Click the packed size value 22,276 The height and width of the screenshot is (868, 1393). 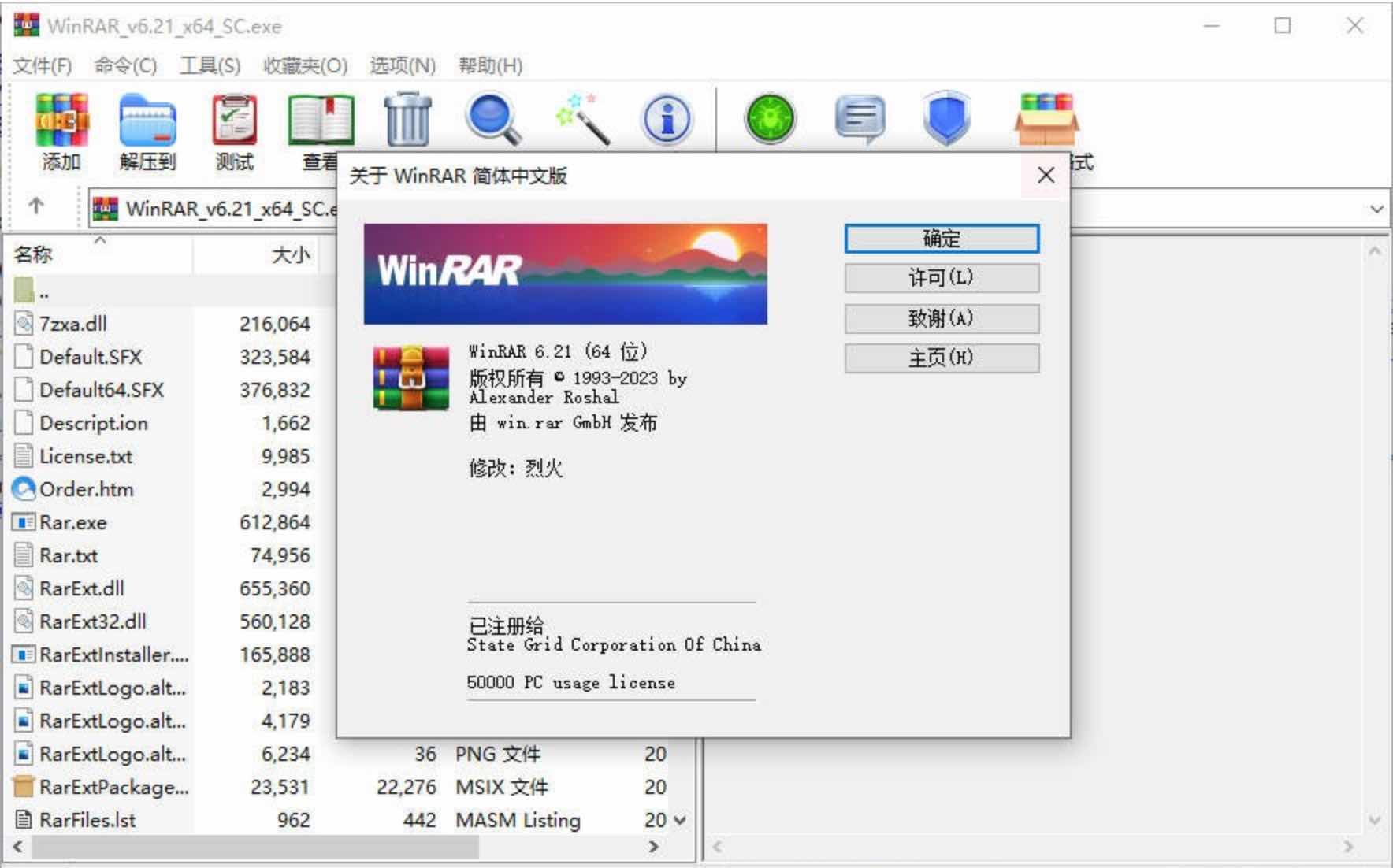pyautogui.click(x=407, y=787)
